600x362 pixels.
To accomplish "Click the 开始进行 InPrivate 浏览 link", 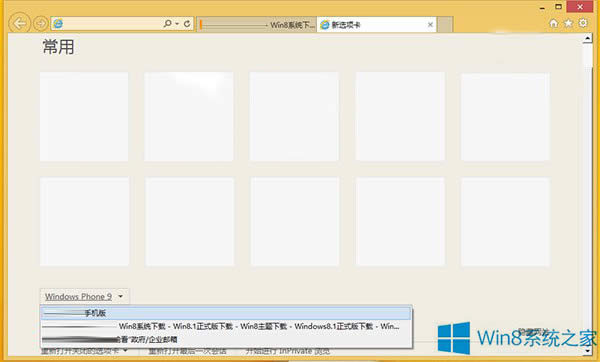I will (x=288, y=351).
